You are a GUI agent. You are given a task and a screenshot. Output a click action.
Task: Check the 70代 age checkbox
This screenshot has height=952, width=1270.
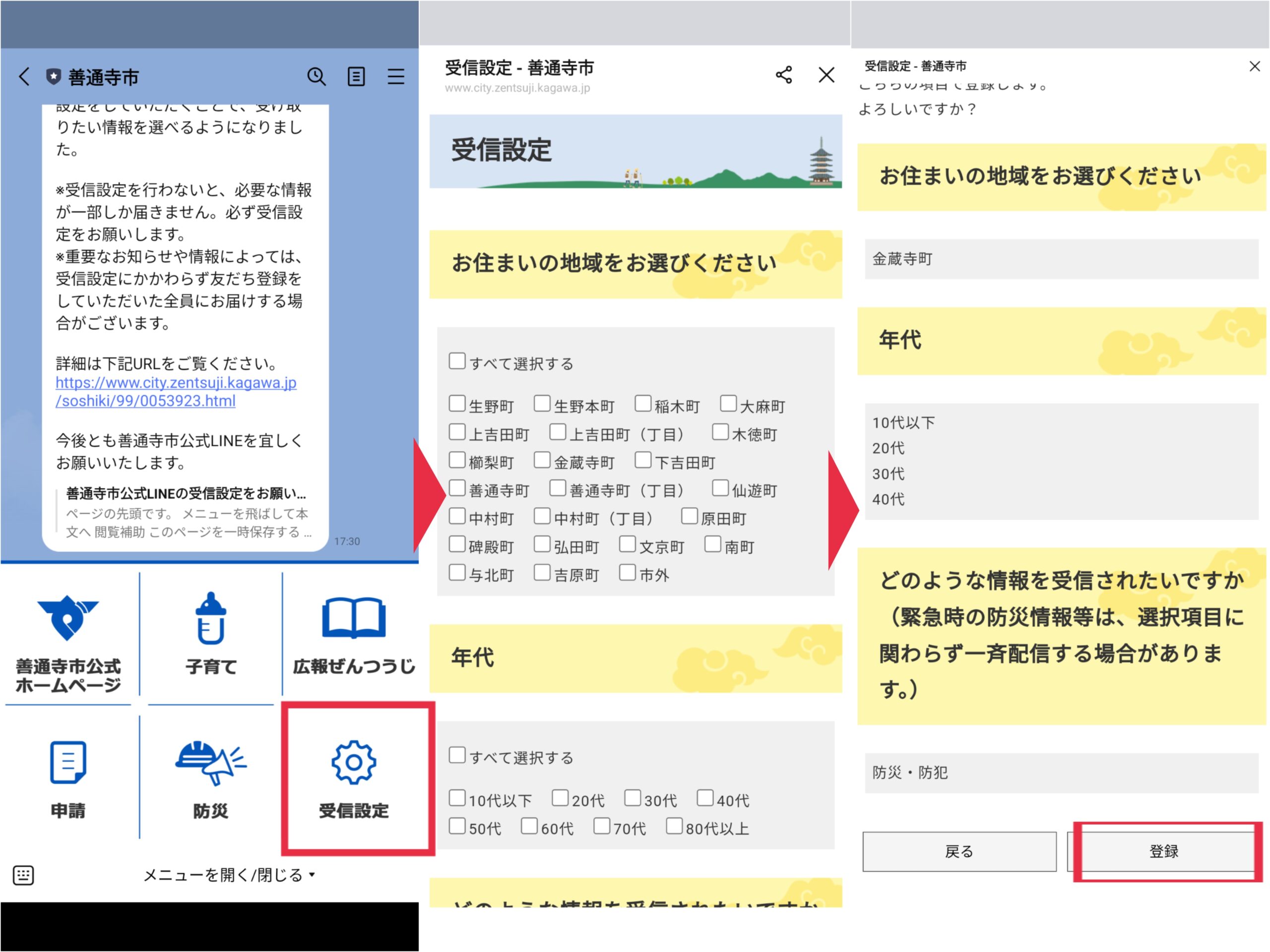point(602,826)
